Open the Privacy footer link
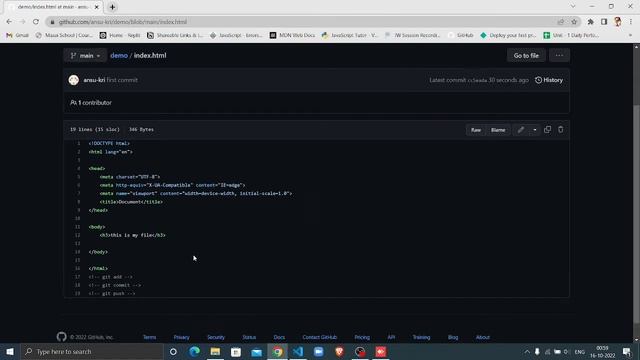640x360 pixels. pyautogui.click(x=182, y=337)
